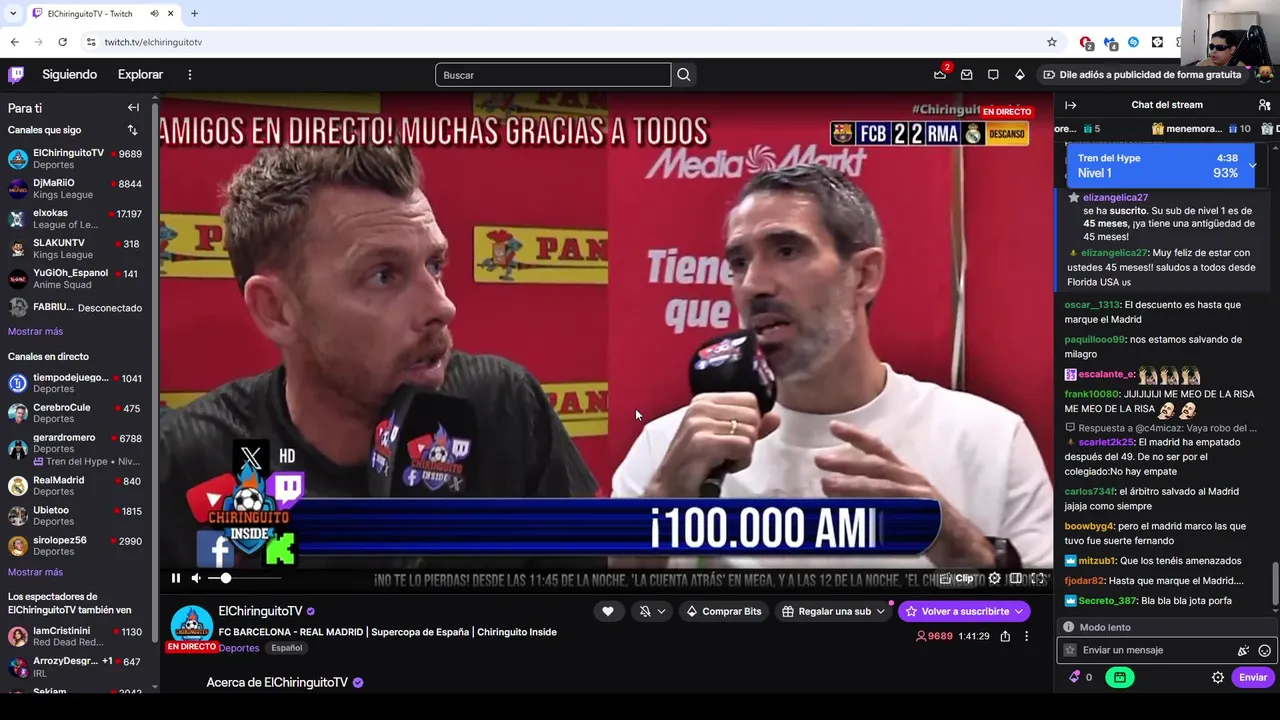Mute the stream volume speaker icon
This screenshot has height=720, width=1280.
pos(197,578)
